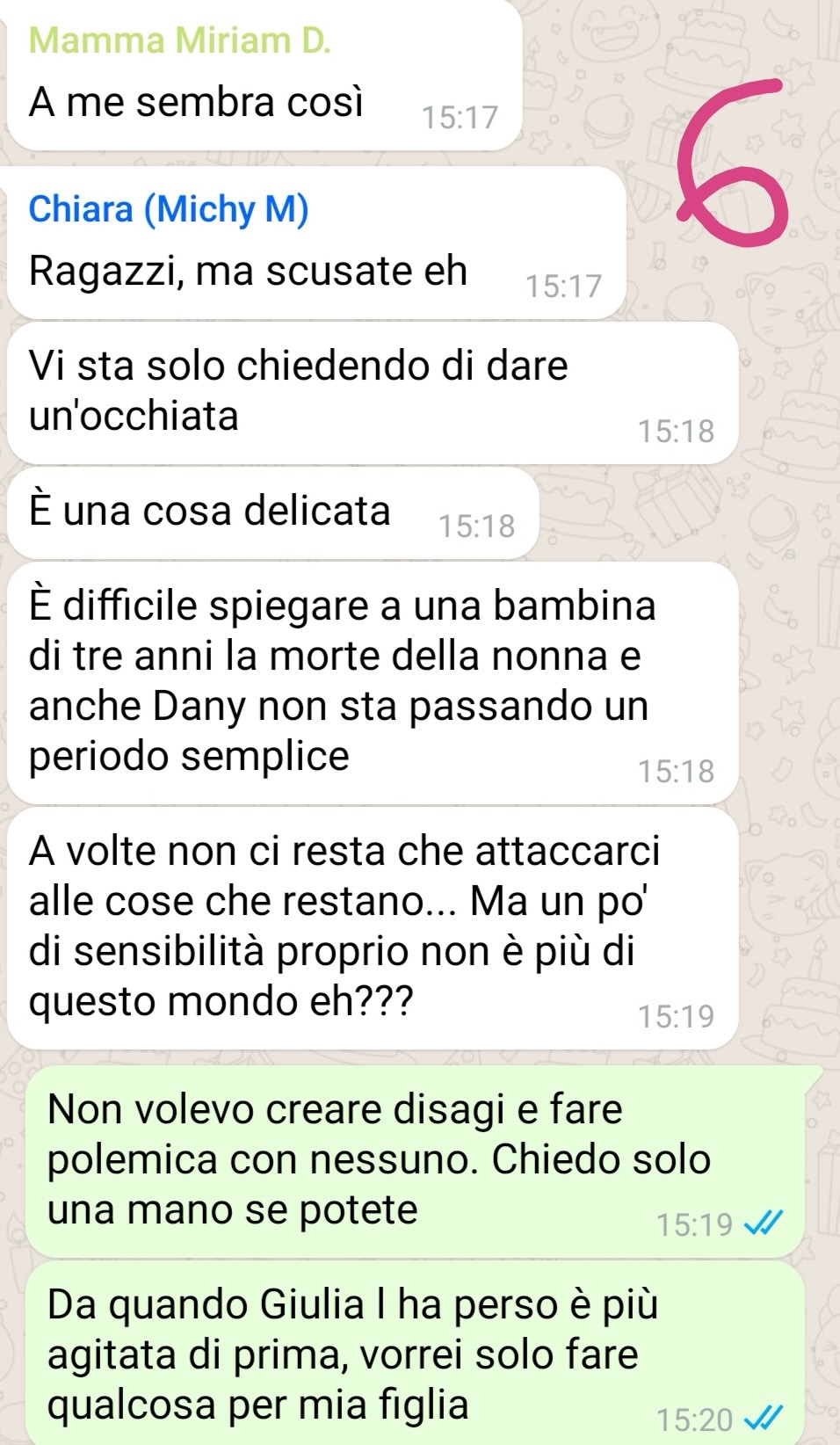Tap the 15:20 timestamp on the last sent message
The image size is (840, 1445).
tap(694, 1419)
